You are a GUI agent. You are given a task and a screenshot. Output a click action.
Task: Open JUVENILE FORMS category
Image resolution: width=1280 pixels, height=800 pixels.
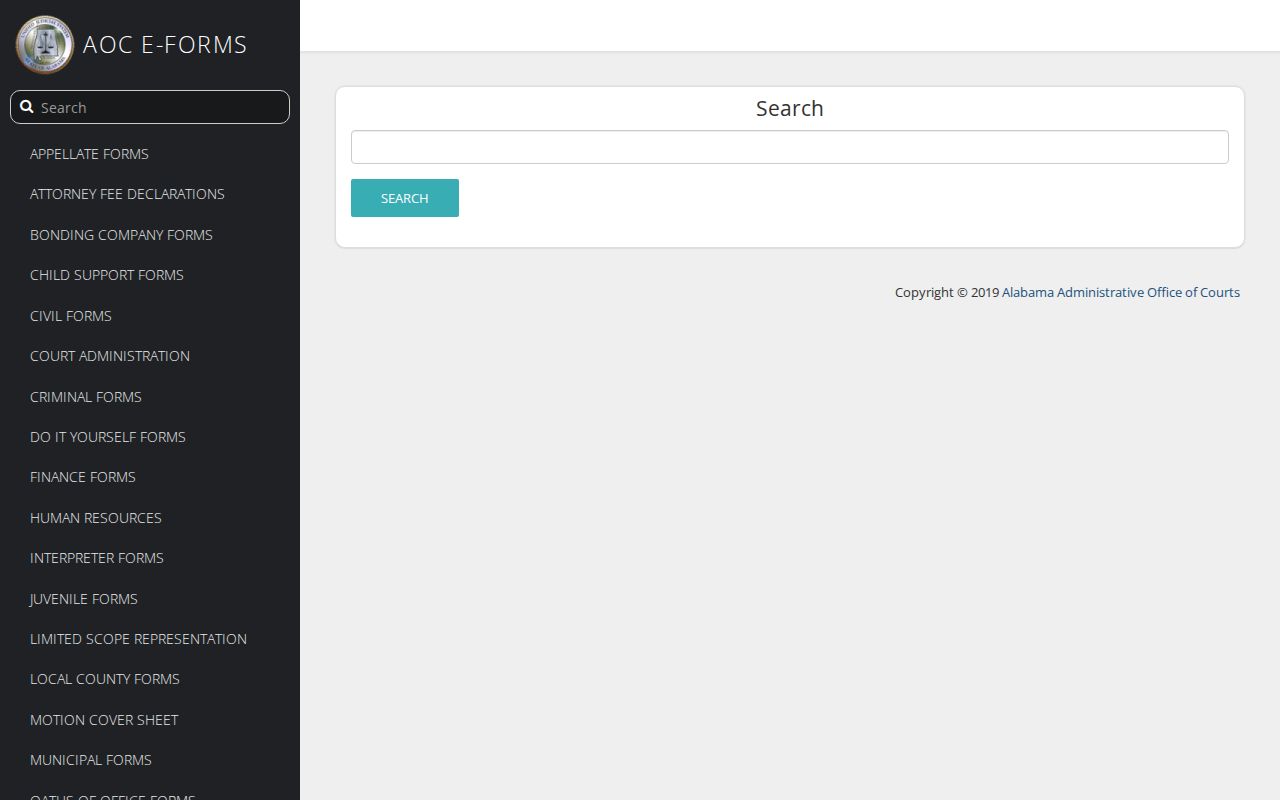[x=84, y=599]
